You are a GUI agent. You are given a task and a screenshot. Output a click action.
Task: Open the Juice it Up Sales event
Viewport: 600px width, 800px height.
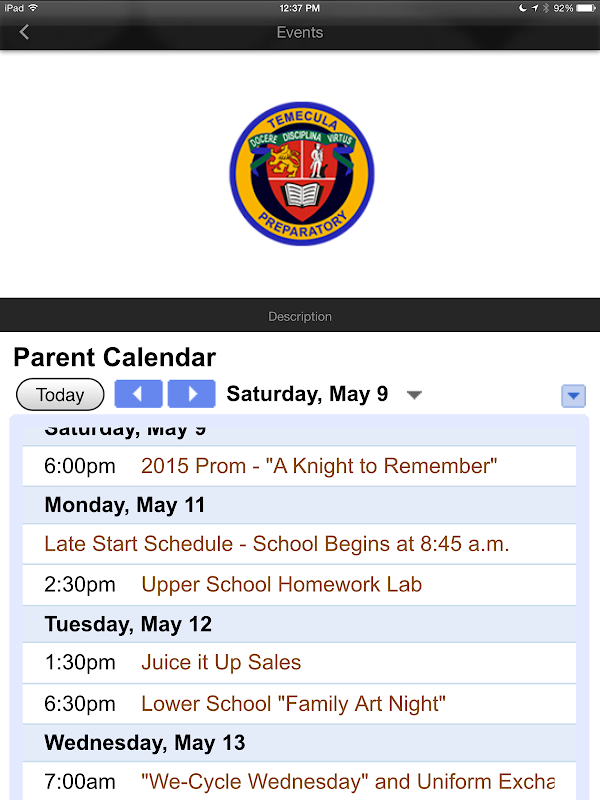[221, 663]
